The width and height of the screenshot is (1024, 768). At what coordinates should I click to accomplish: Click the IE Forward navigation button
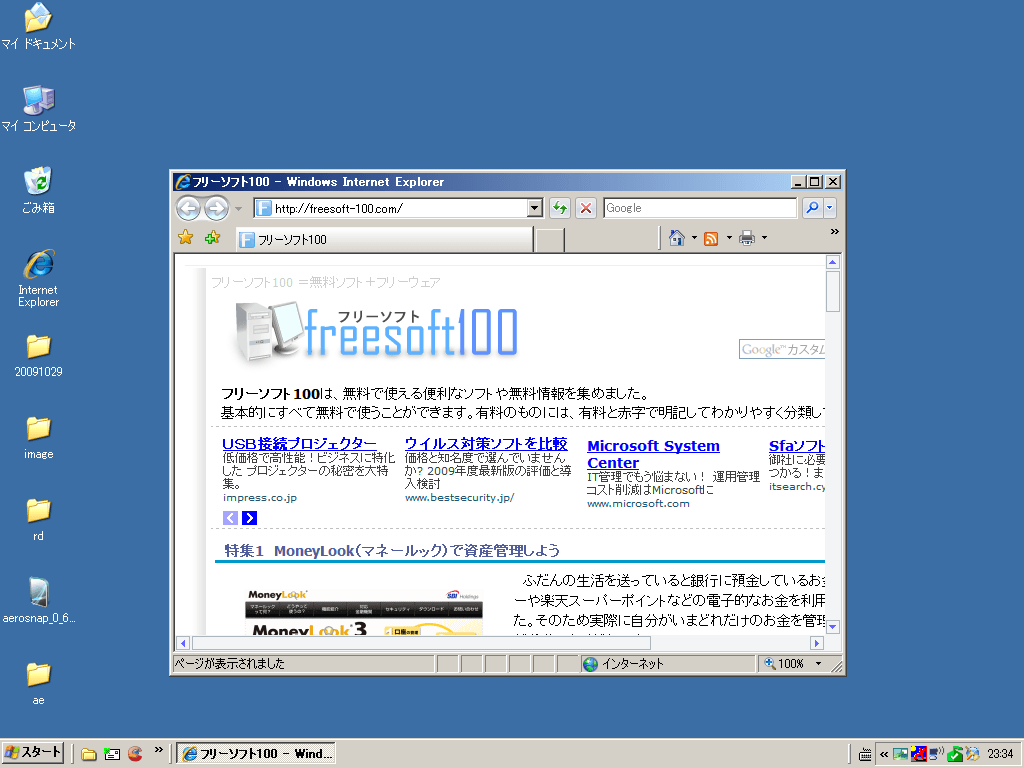pyautogui.click(x=216, y=208)
